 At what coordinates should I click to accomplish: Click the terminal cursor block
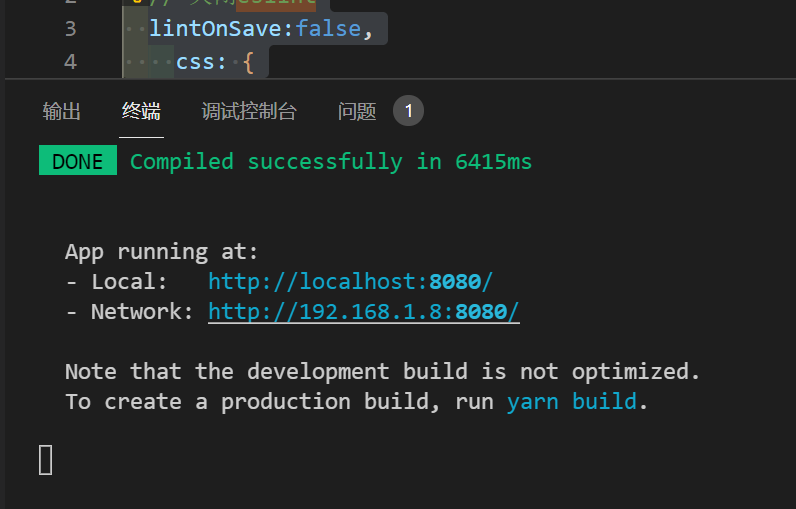pyautogui.click(x=45, y=460)
